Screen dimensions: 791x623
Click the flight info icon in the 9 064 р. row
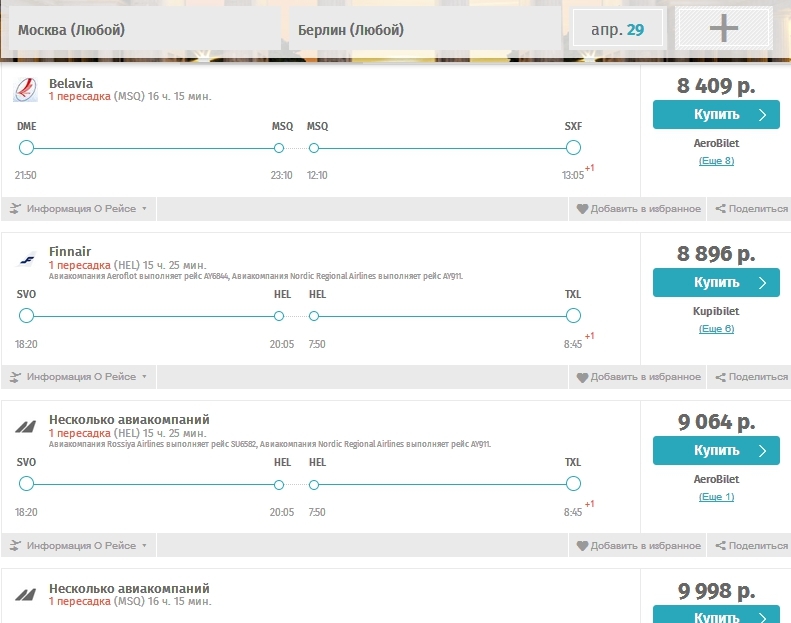coord(15,545)
